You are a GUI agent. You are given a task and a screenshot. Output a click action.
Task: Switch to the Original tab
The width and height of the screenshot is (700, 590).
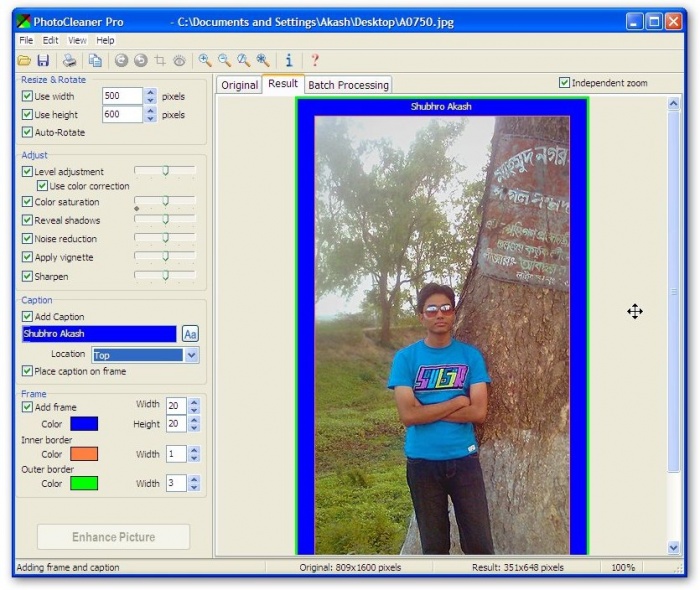[239, 85]
